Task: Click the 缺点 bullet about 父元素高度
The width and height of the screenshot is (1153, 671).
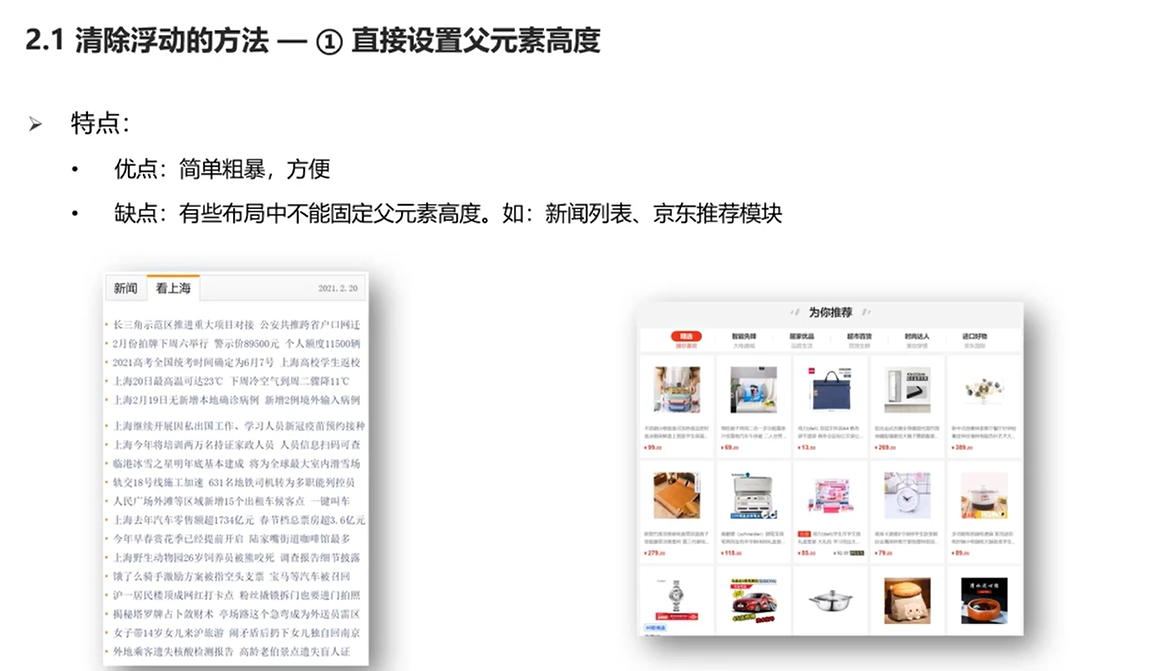Action: (447, 214)
